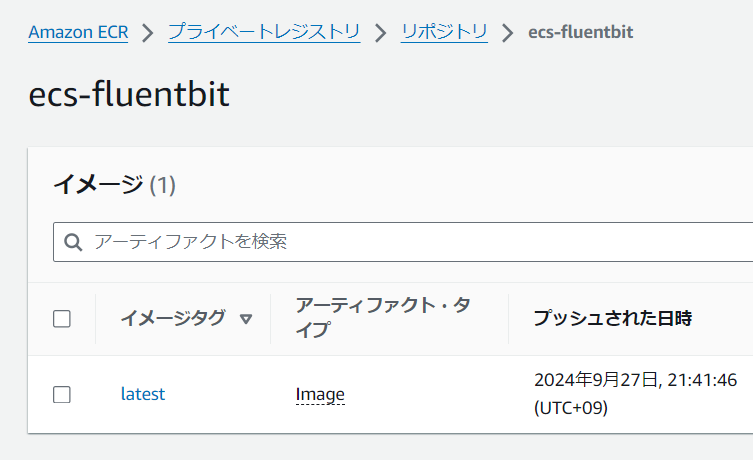Viewport: 753px width, 460px height.
Task: Navigate to リポジトリ breadcrumb link
Action: [444, 32]
